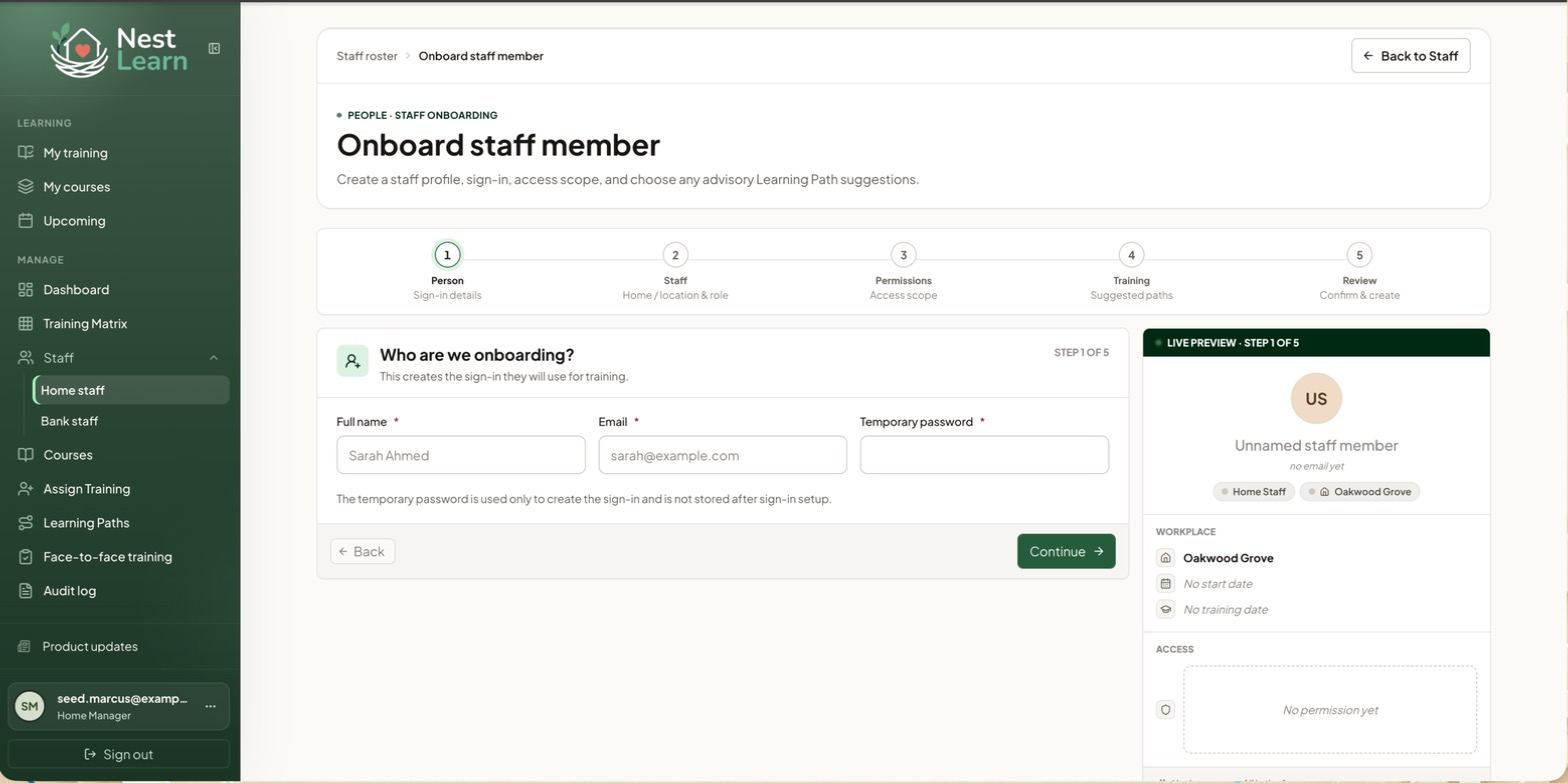Click the Nest Learn logo

(x=119, y=49)
